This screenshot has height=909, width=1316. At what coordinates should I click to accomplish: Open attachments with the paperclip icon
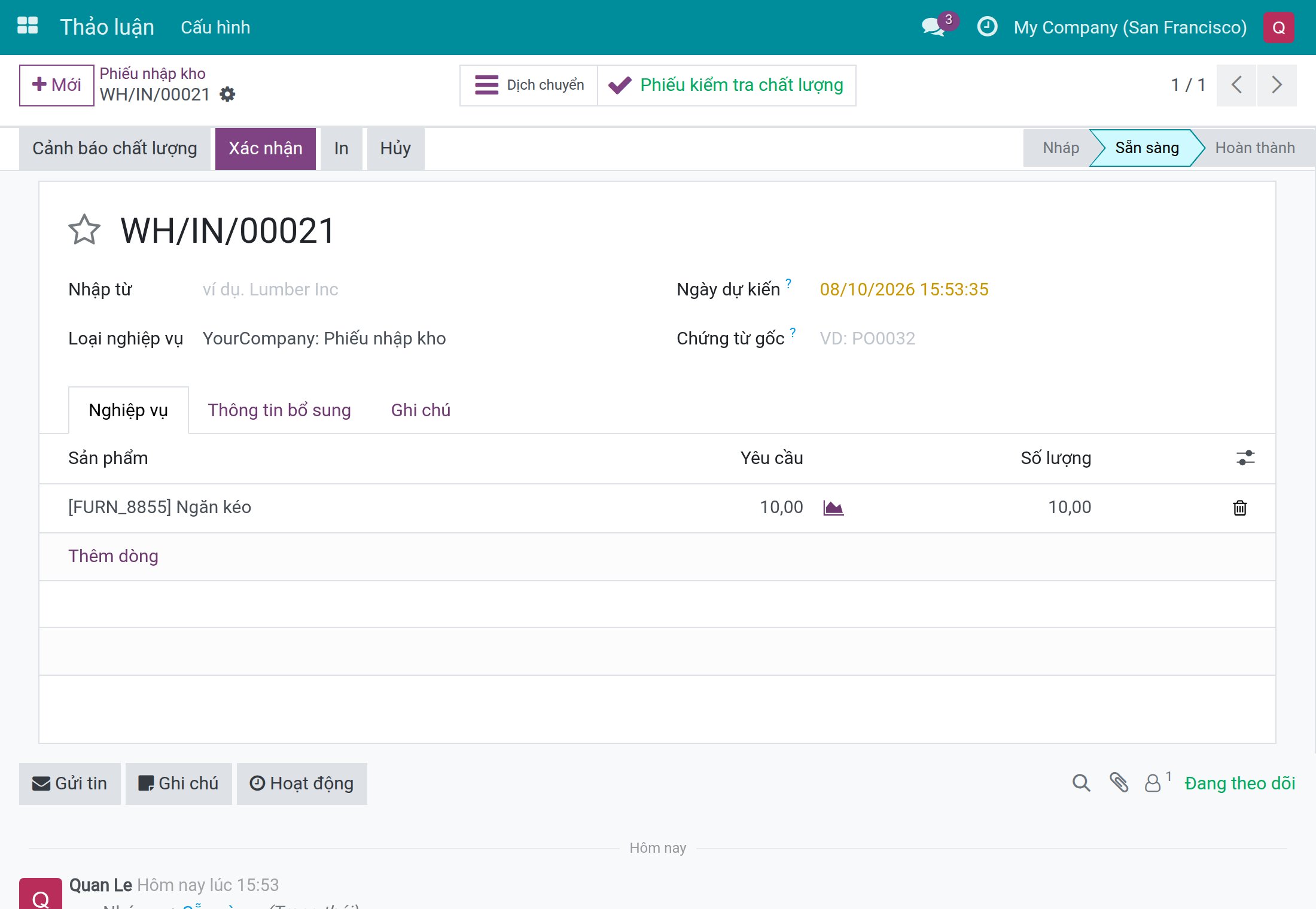[1119, 782]
